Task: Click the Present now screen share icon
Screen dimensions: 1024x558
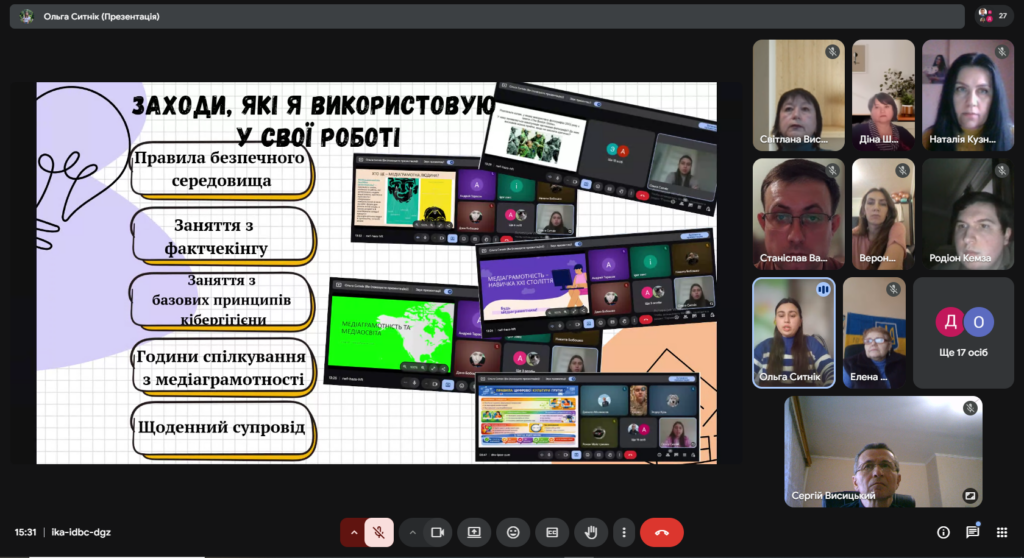Action: pyautogui.click(x=474, y=533)
